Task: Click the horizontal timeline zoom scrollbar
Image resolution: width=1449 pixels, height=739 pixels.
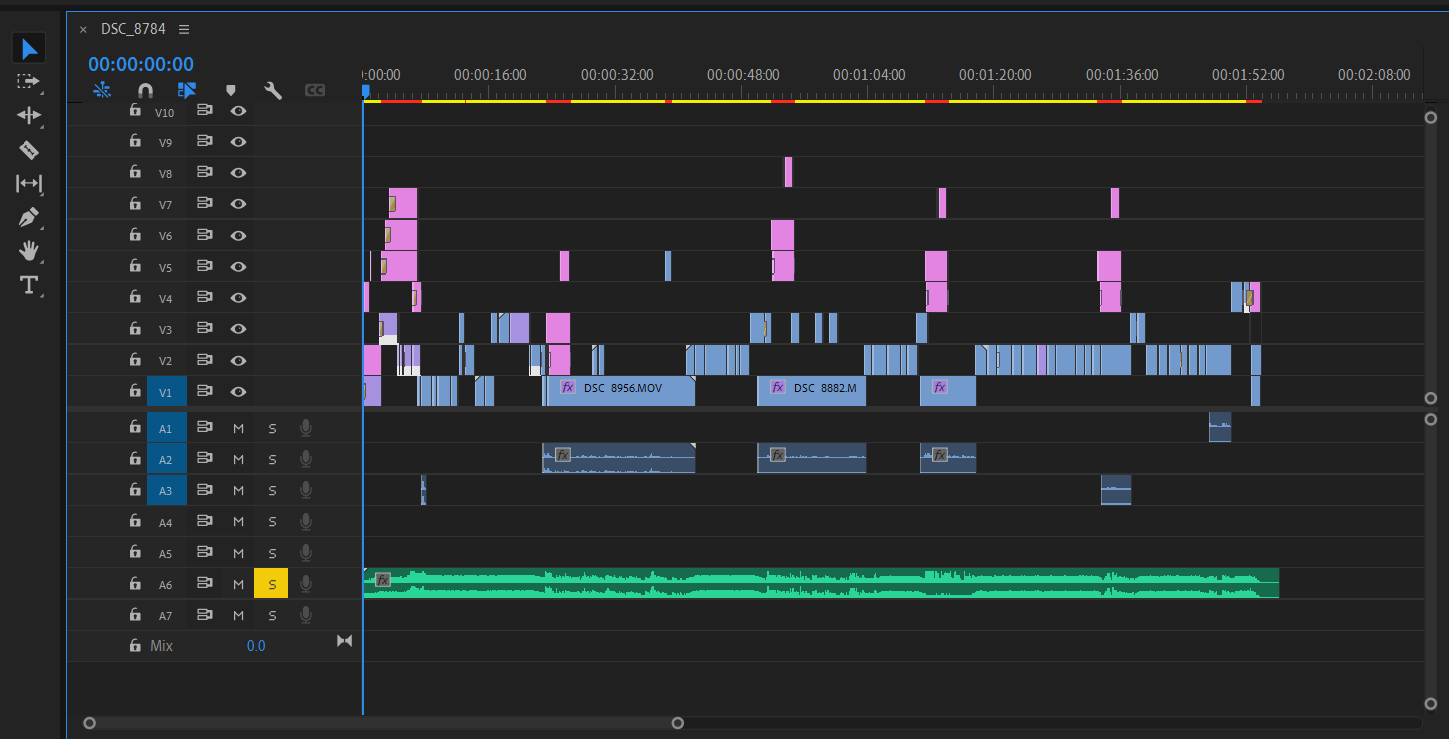Action: click(x=383, y=722)
